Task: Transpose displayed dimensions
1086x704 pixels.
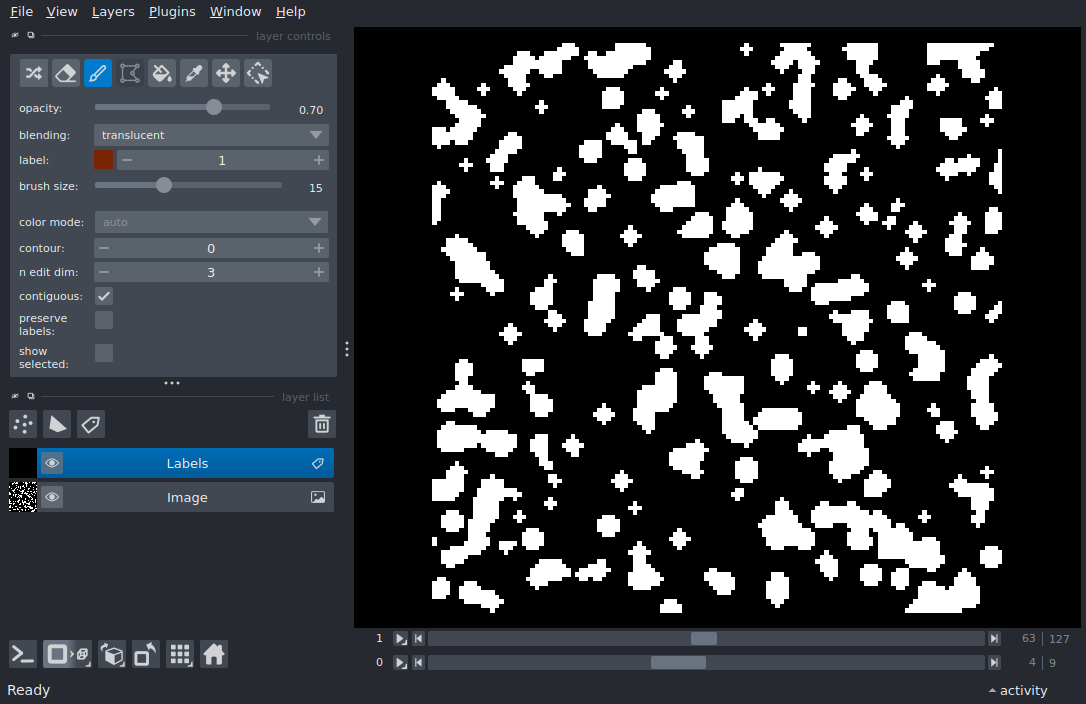Action: tap(145, 654)
